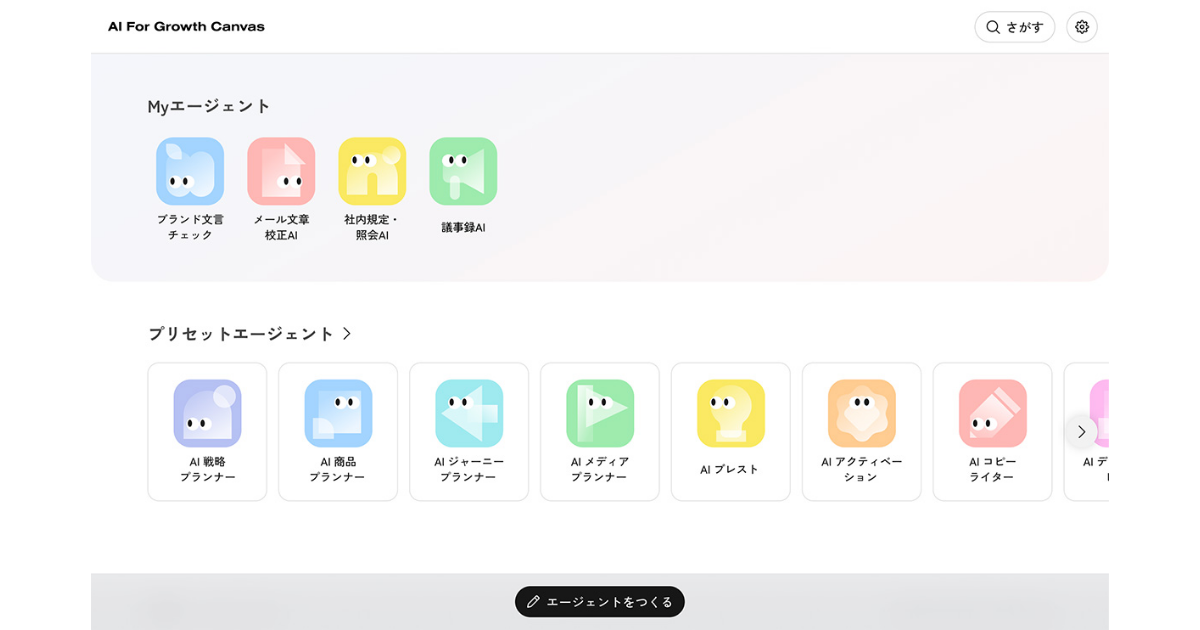Launch the AI ジャーニープランナー agent
The width and height of the screenshot is (1200, 630).
click(x=469, y=431)
